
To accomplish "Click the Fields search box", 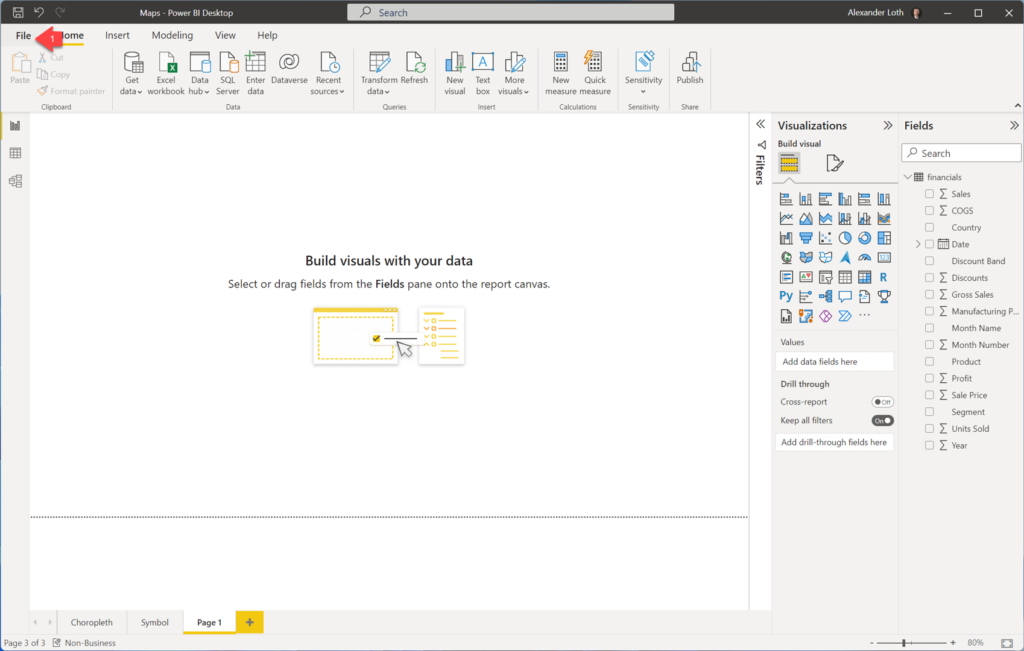I will pos(960,152).
